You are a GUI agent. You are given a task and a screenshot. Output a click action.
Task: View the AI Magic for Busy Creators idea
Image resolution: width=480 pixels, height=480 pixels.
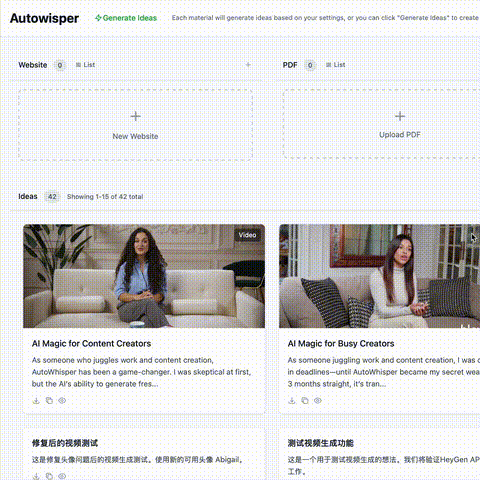coord(318,400)
